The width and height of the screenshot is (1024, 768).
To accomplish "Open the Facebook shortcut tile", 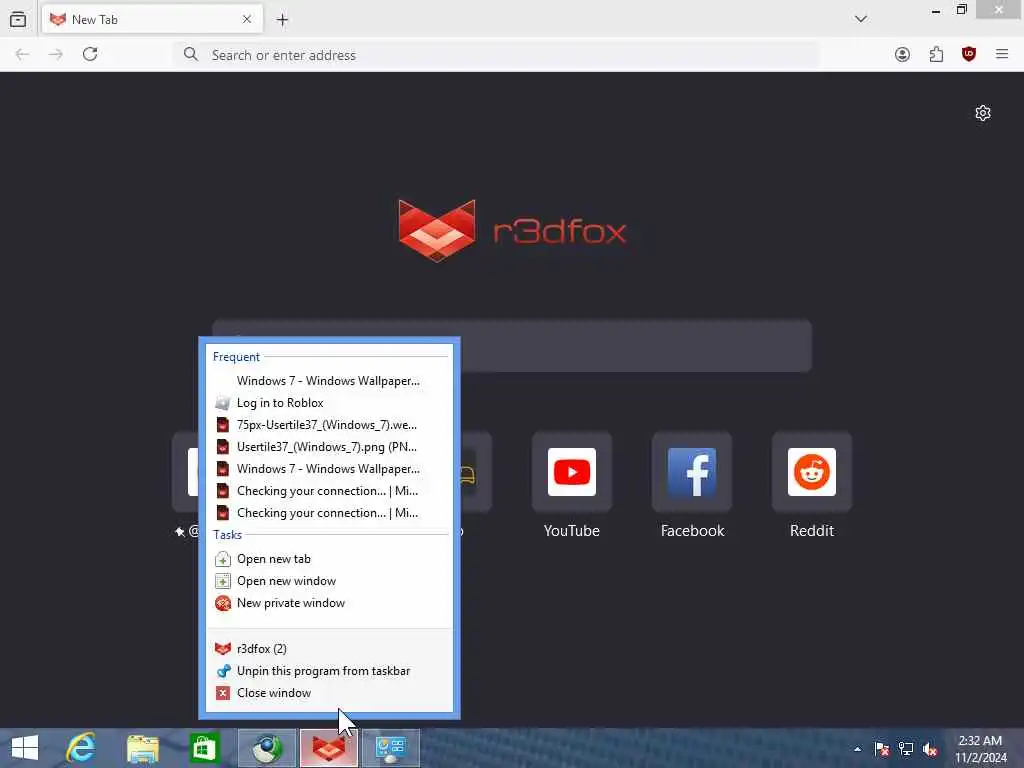I will coord(692,486).
